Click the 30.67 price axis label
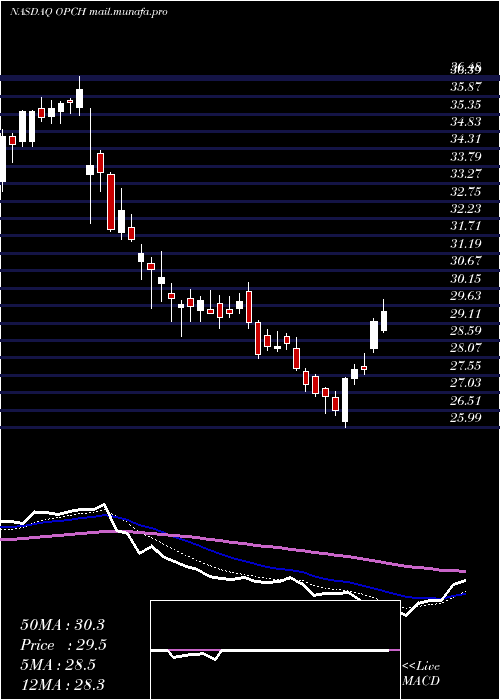 (465, 261)
